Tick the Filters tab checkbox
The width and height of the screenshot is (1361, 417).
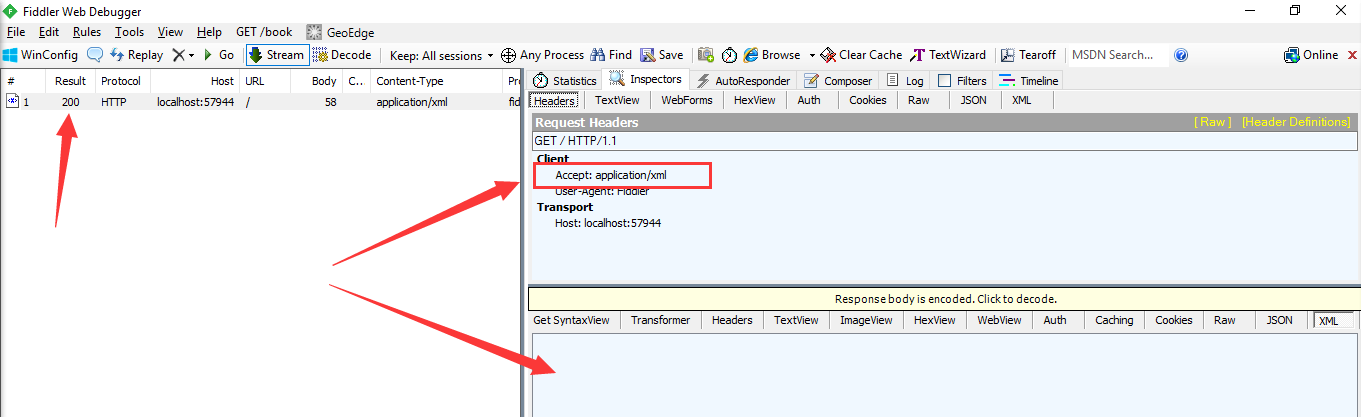945,80
